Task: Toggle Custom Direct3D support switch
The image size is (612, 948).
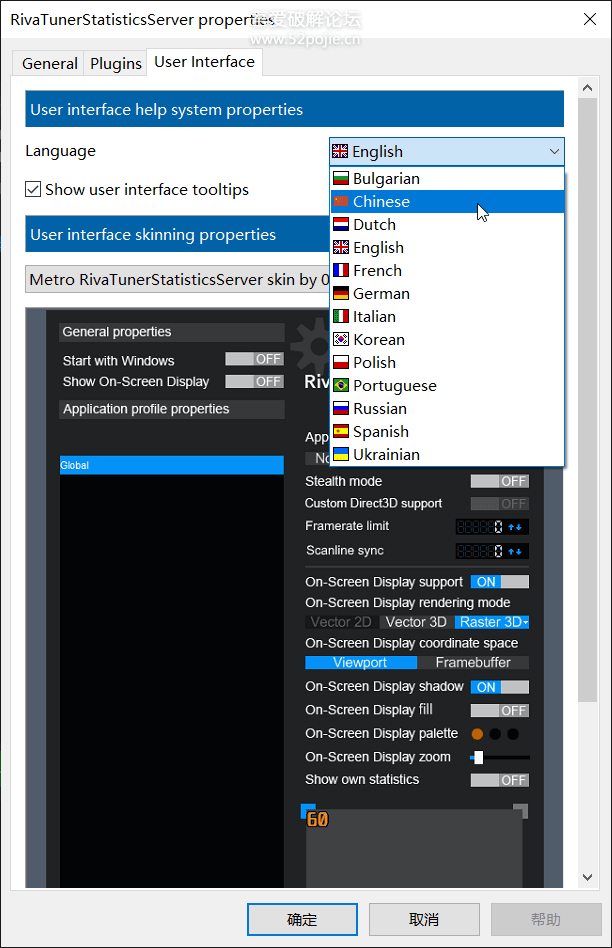Action: pos(500,504)
